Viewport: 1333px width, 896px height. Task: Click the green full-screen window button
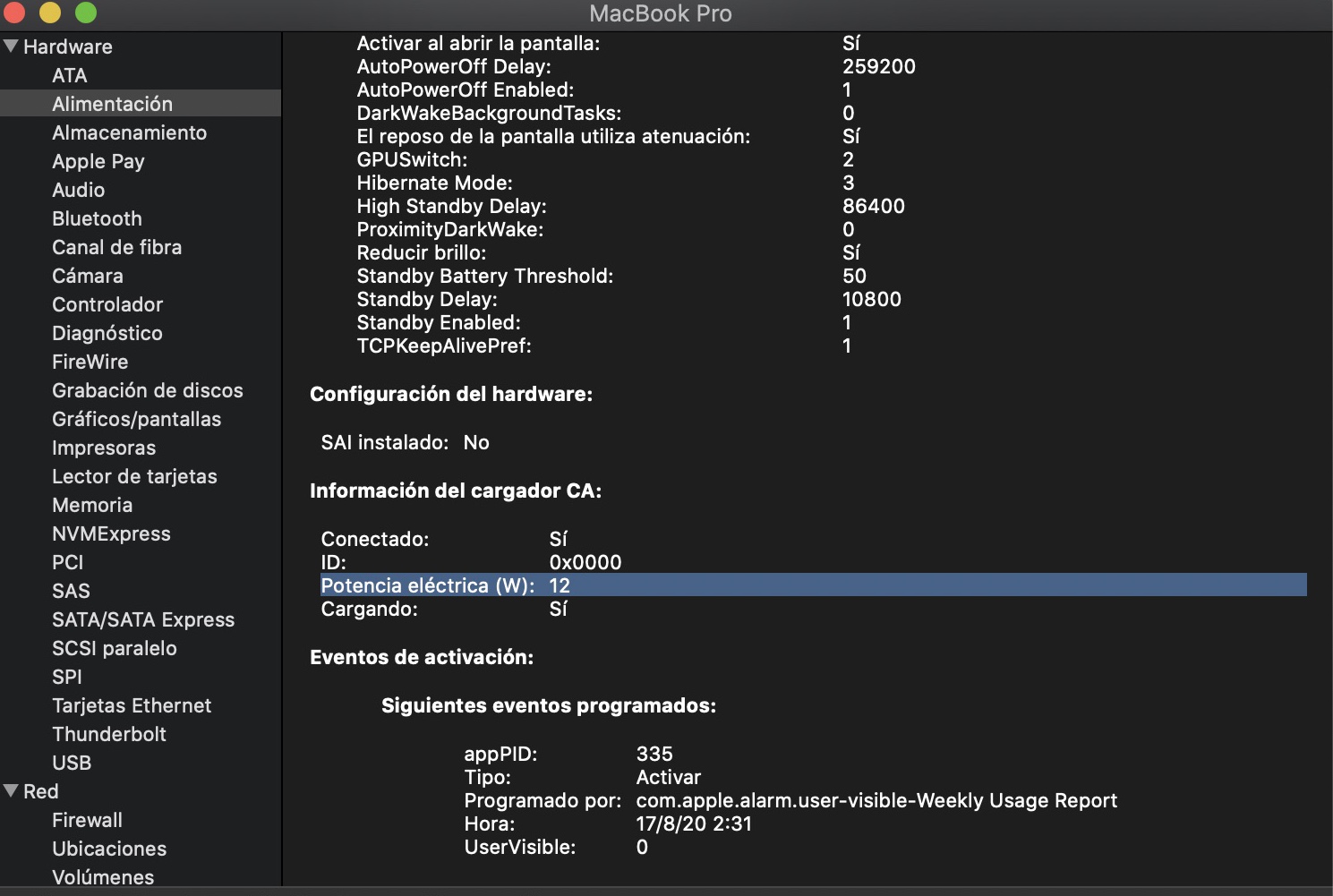pos(86,13)
